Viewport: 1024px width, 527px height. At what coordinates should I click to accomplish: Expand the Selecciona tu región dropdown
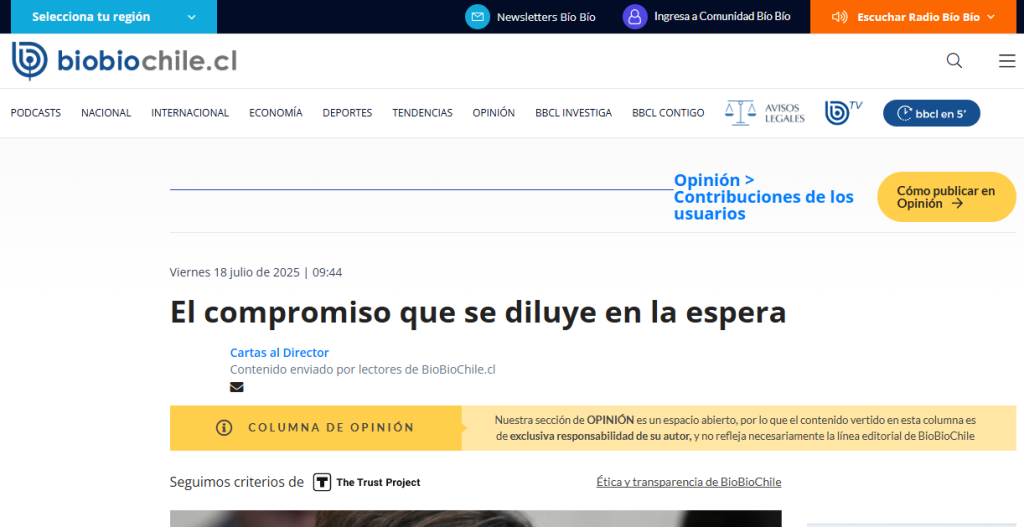click(x=108, y=17)
